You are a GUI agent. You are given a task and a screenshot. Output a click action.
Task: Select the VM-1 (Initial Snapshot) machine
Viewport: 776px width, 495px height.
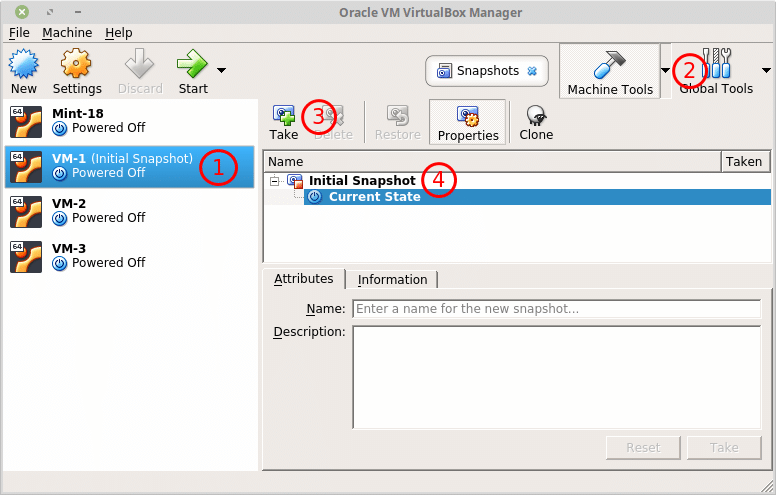pyautogui.click(x=130, y=166)
